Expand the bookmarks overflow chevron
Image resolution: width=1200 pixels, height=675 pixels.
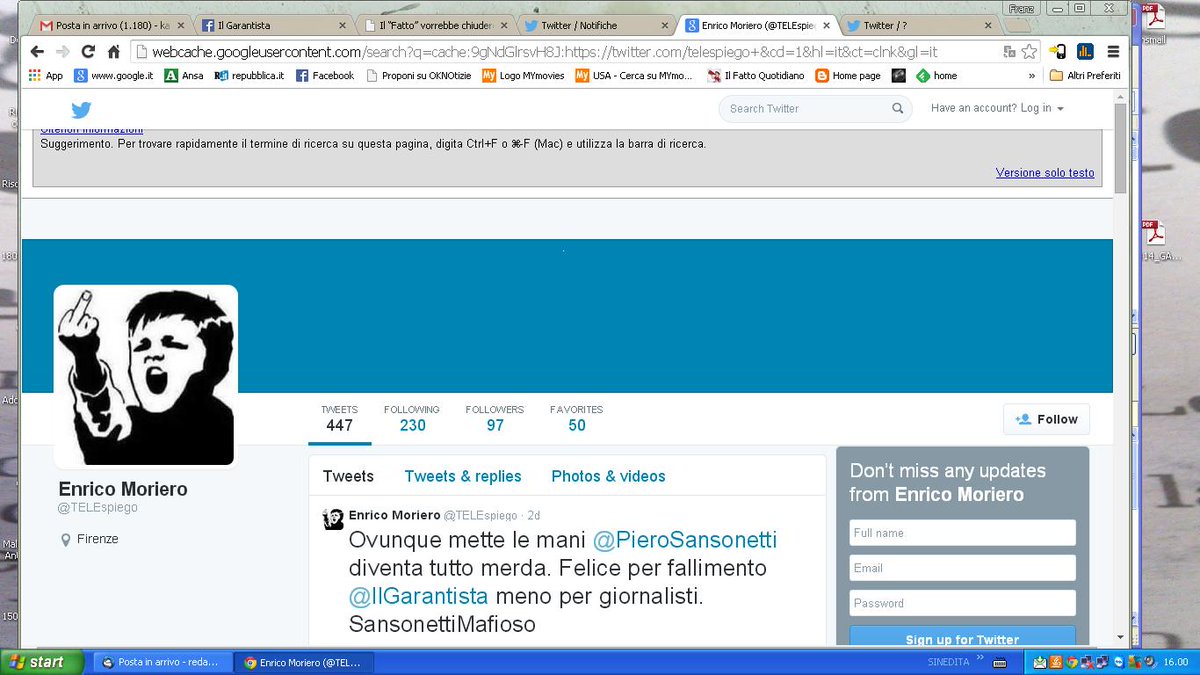[x=1032, y=75]
